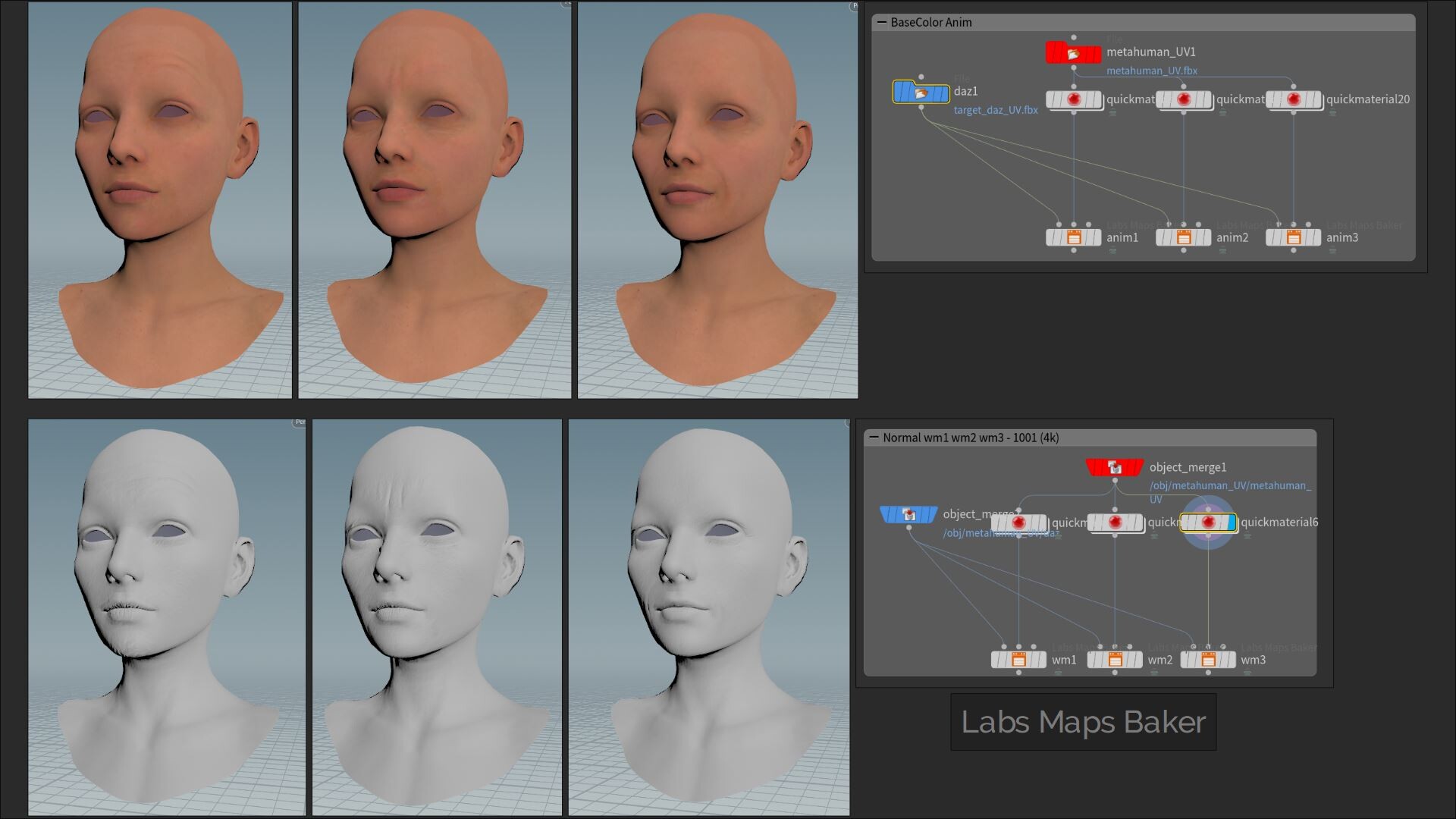Click the blue object_merge node icon

click(x=908, y=515)
